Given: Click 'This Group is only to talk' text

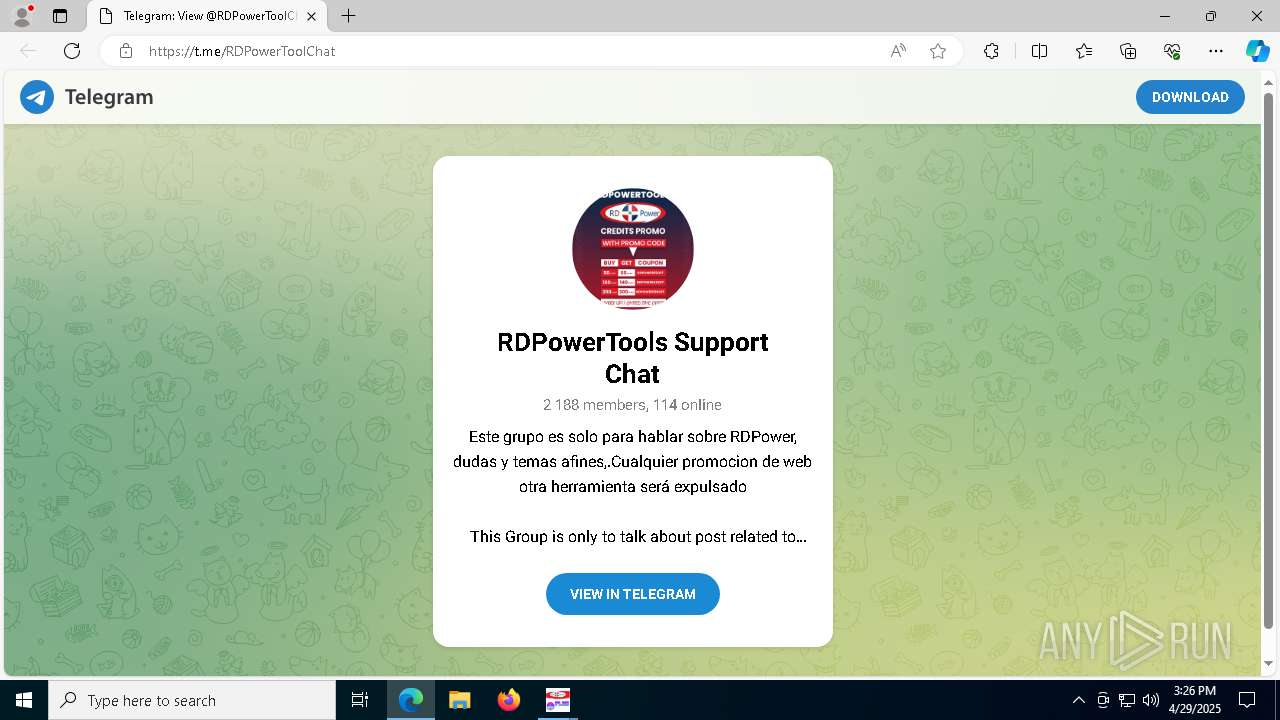Looking at the screenshot, I should (x=638, y=537).
